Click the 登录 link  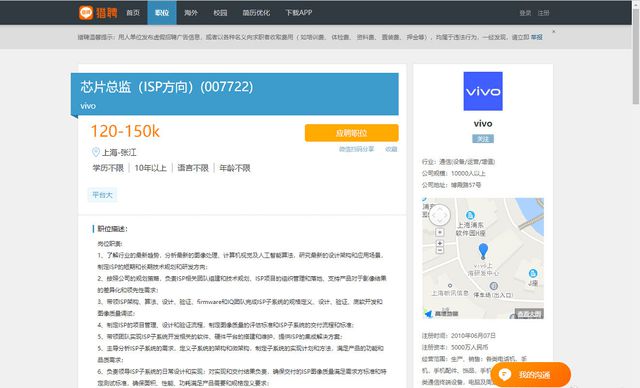(525, 13)
